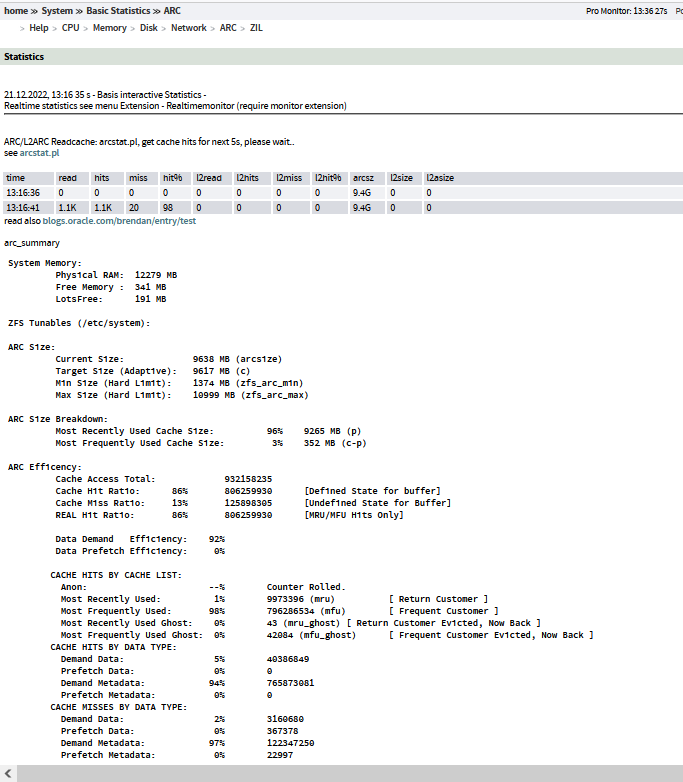Screen dimensions: 683x782
Task: Open Disk statistics page
Action: tap(149, 28)
